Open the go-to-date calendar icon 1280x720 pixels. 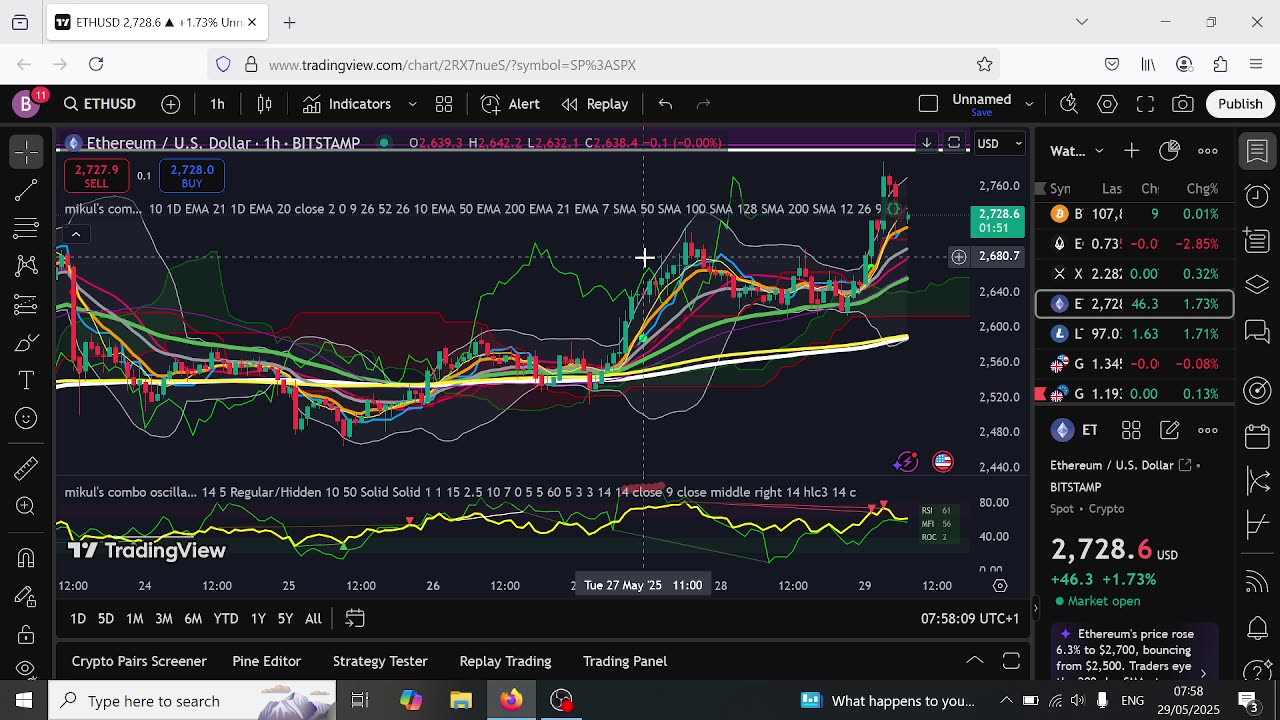(355, 619)
